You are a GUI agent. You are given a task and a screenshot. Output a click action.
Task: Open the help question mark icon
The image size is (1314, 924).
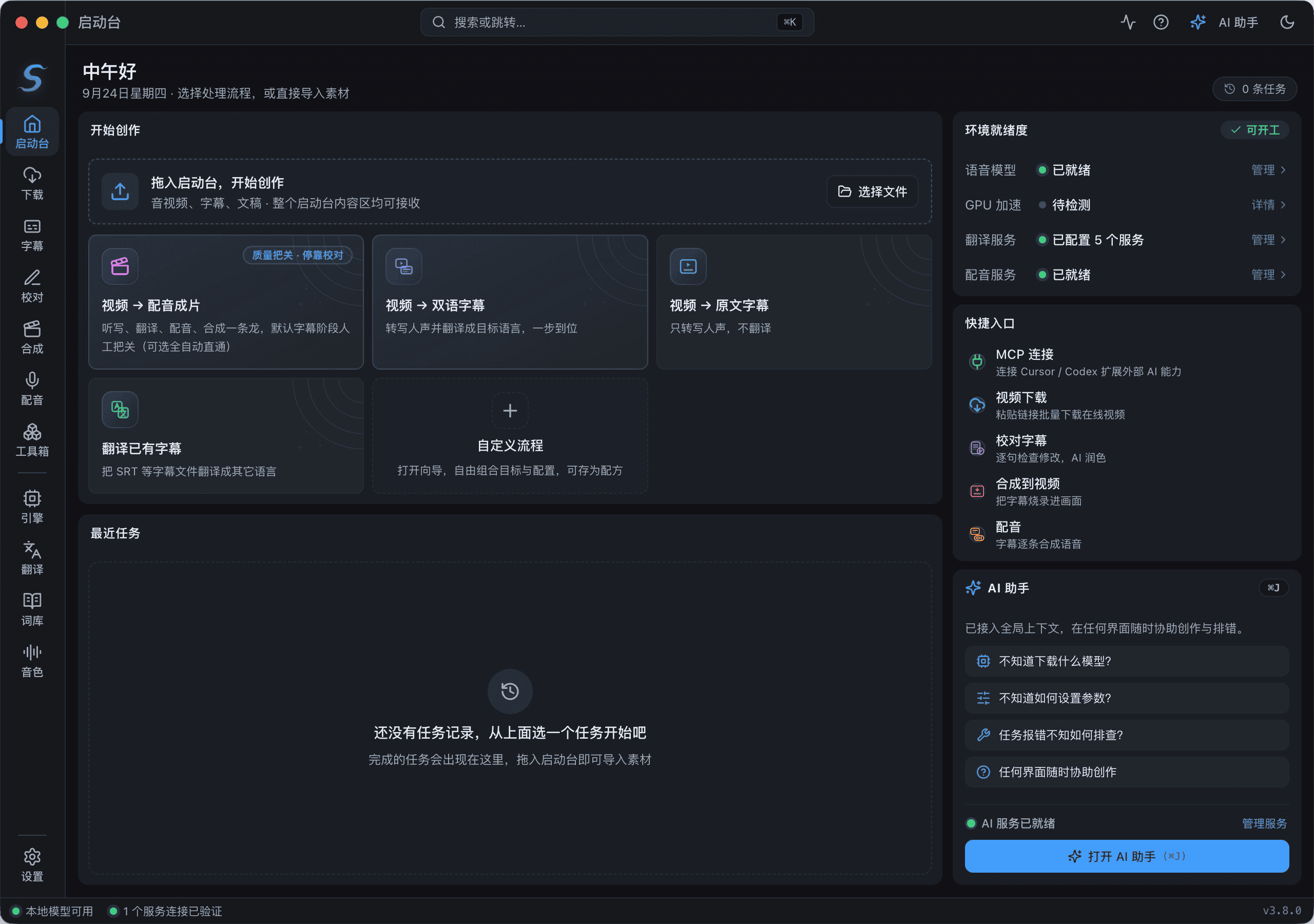pyautogui.click(x=1161, y=22)
